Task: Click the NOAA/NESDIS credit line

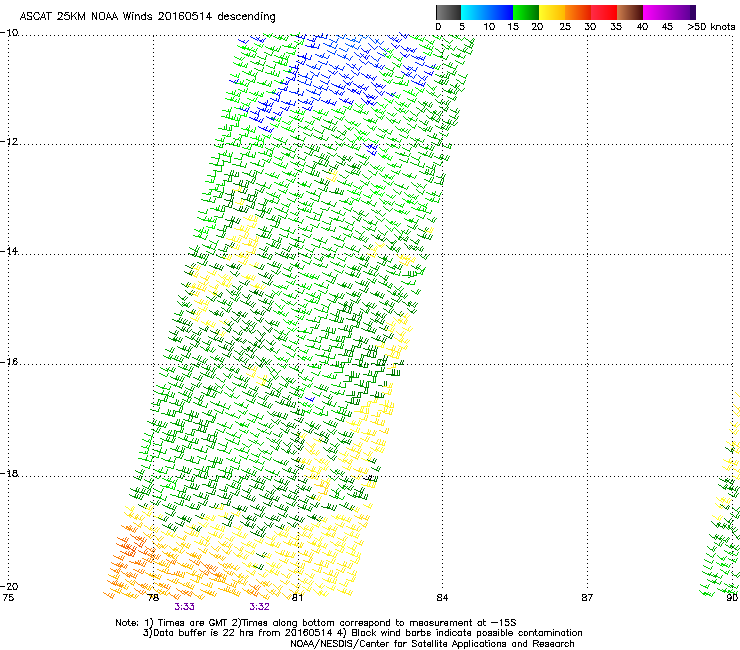Action: pos(432,644)
